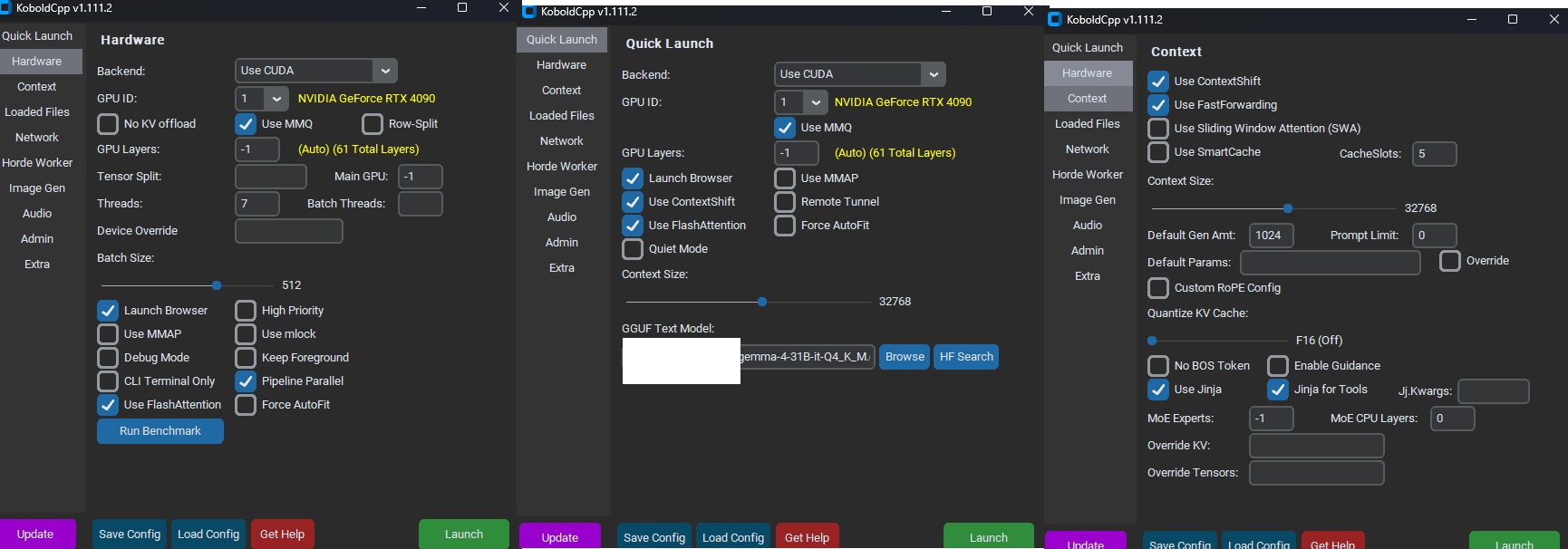Click Default Gen Amt field showing 1024
Screen dimensions: 1568x549
[1272, 235]
